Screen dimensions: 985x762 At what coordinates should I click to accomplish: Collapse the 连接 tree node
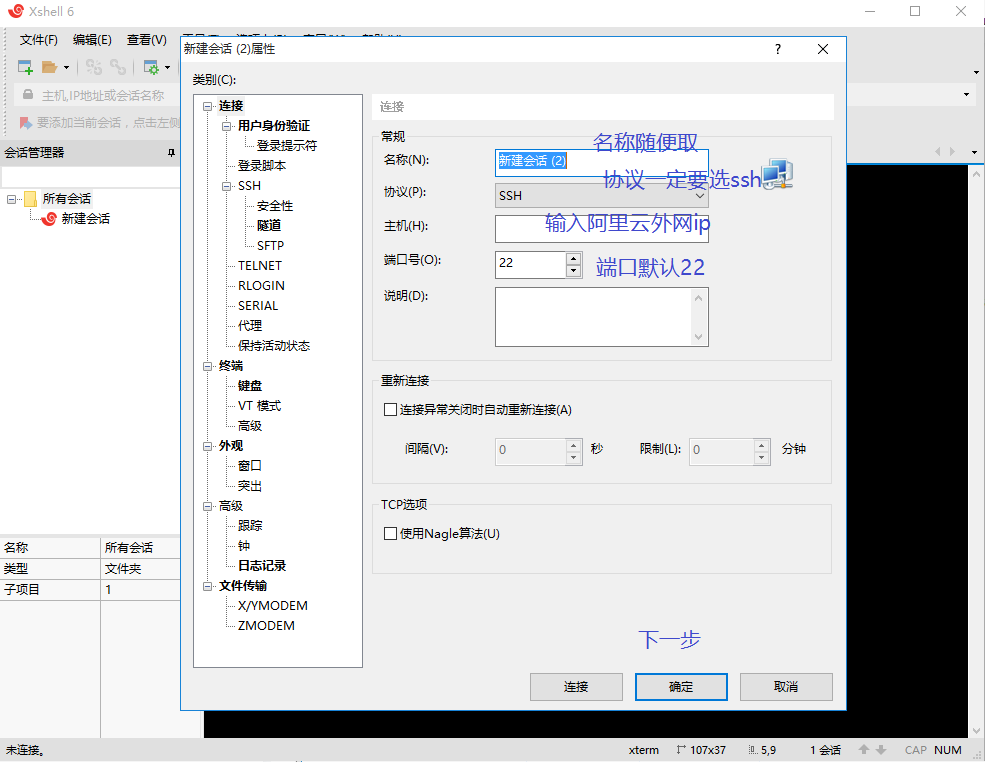(208, 105)
